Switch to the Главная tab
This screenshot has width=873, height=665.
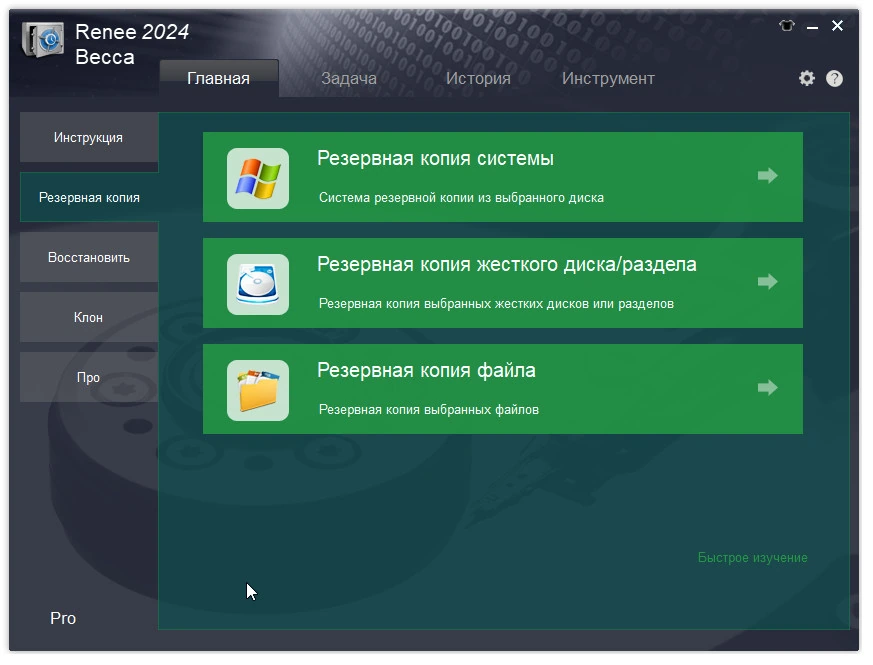point(219,79)
